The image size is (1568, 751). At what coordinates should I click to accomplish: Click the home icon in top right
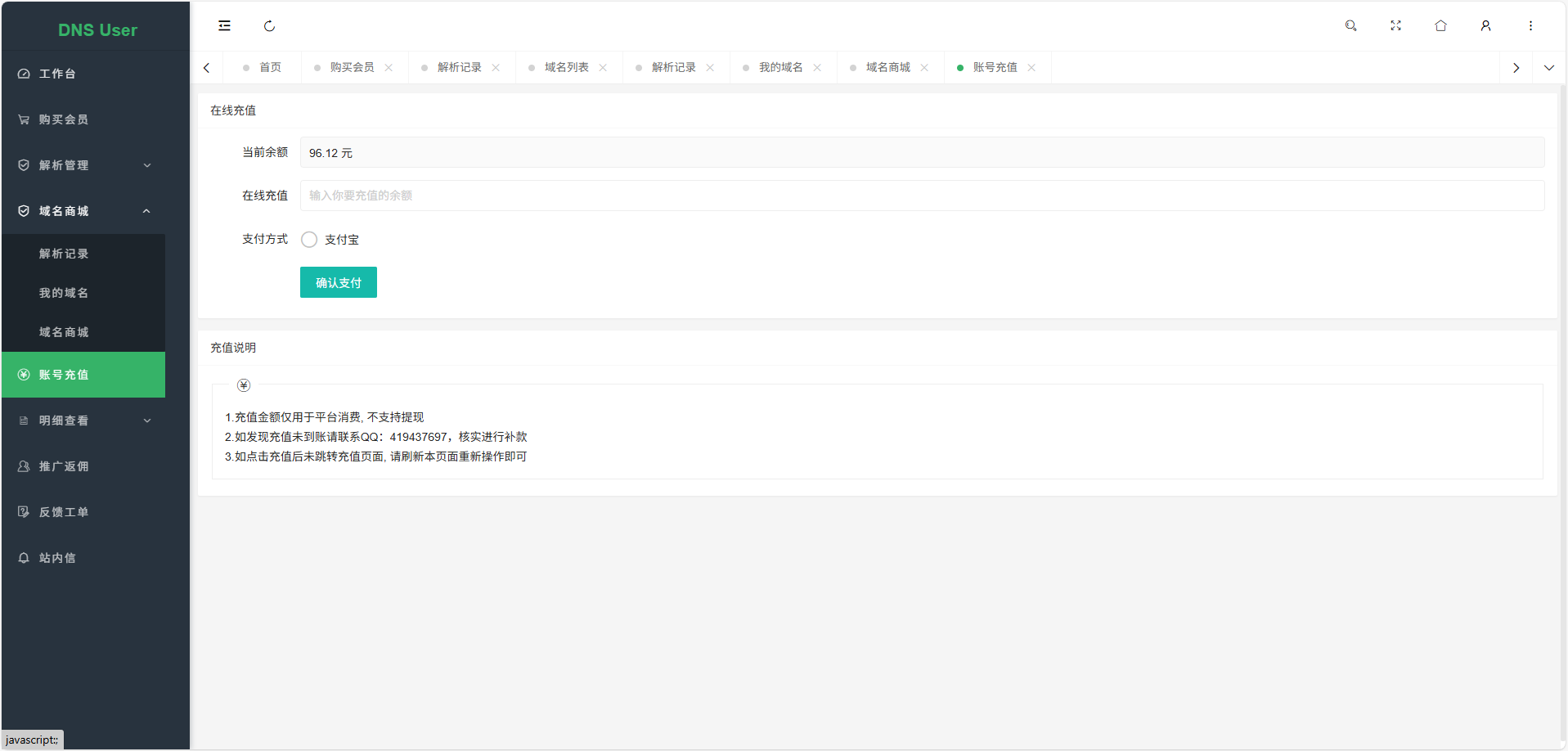[x=1440, y=26]
